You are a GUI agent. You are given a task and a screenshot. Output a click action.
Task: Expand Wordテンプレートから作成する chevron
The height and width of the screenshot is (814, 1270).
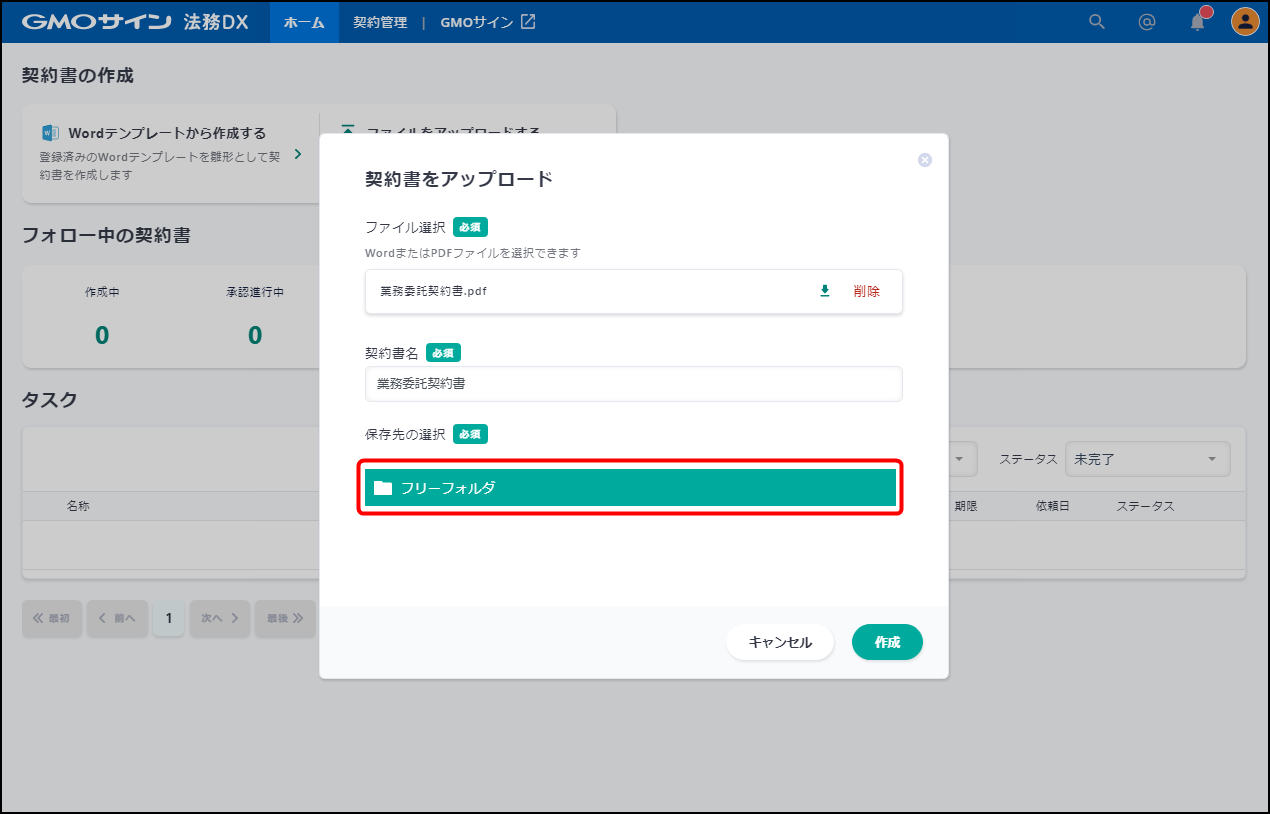click(298, 155)
